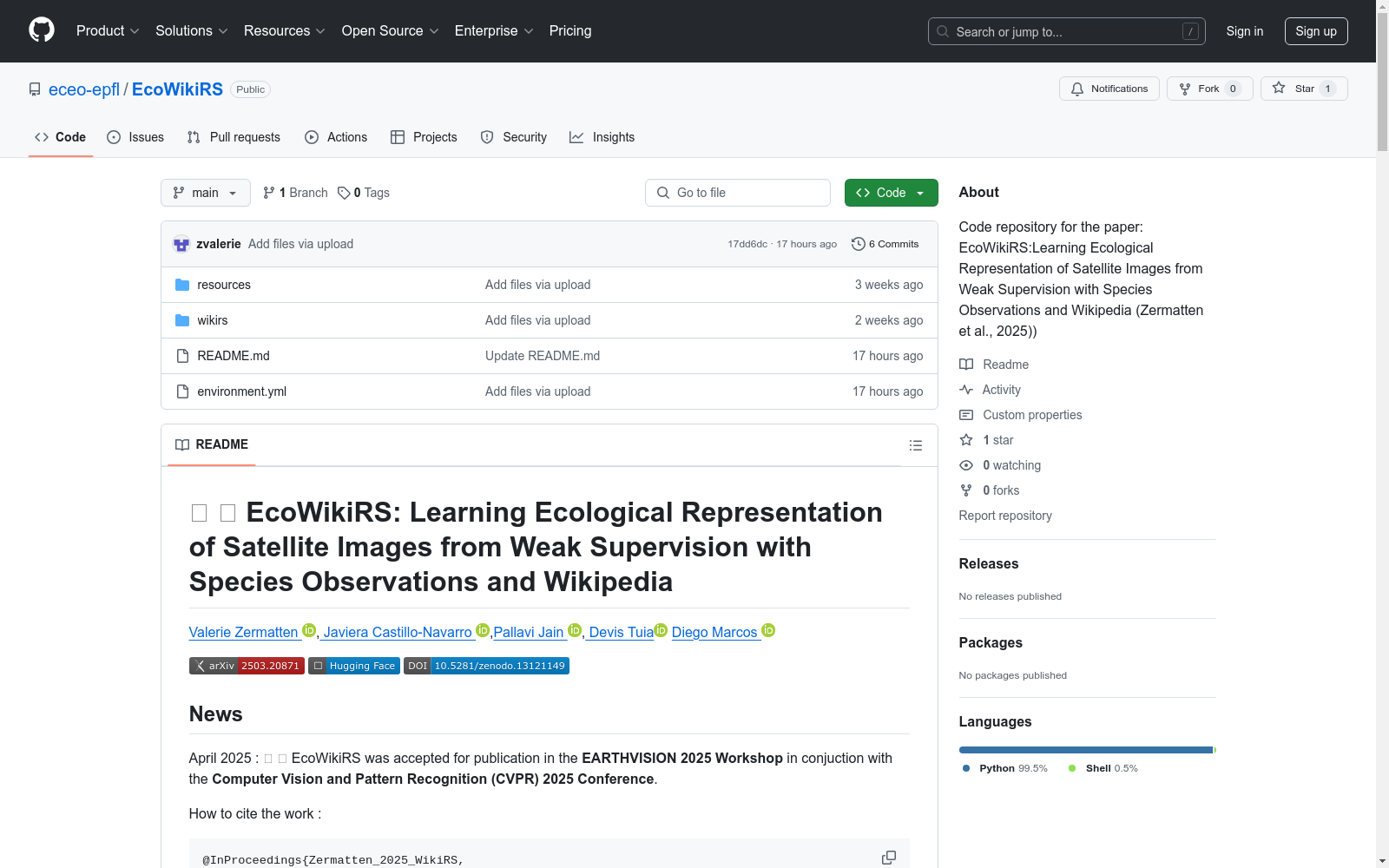Image resolution: width=1389 pixels, height=868 pixels.
Task: Switch to the Pull requests tab
Action: 234,137
